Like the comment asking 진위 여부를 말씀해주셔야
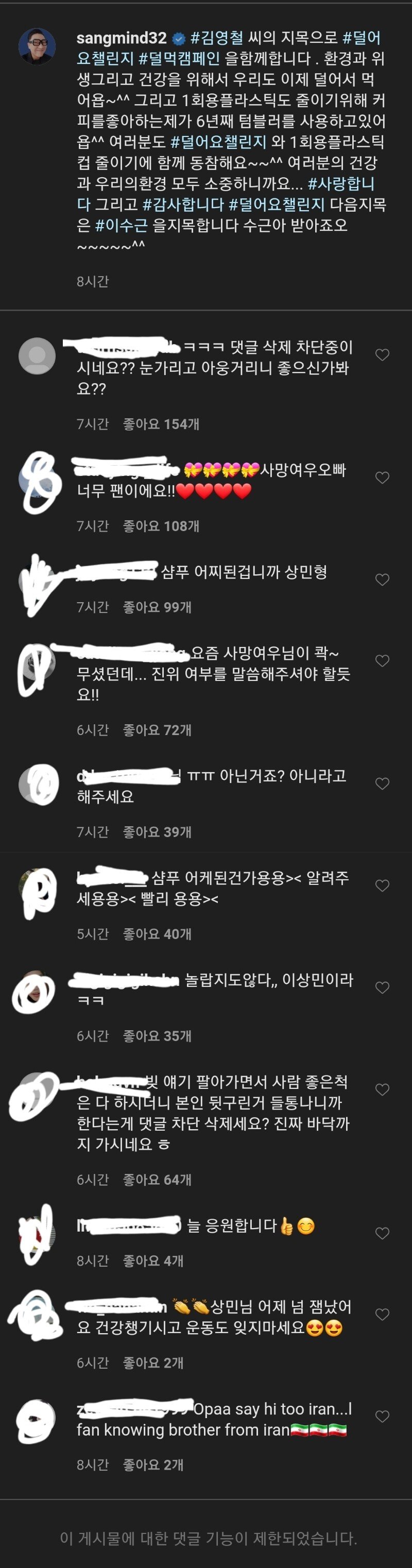The image size is (412, 1568). point(382,661)
